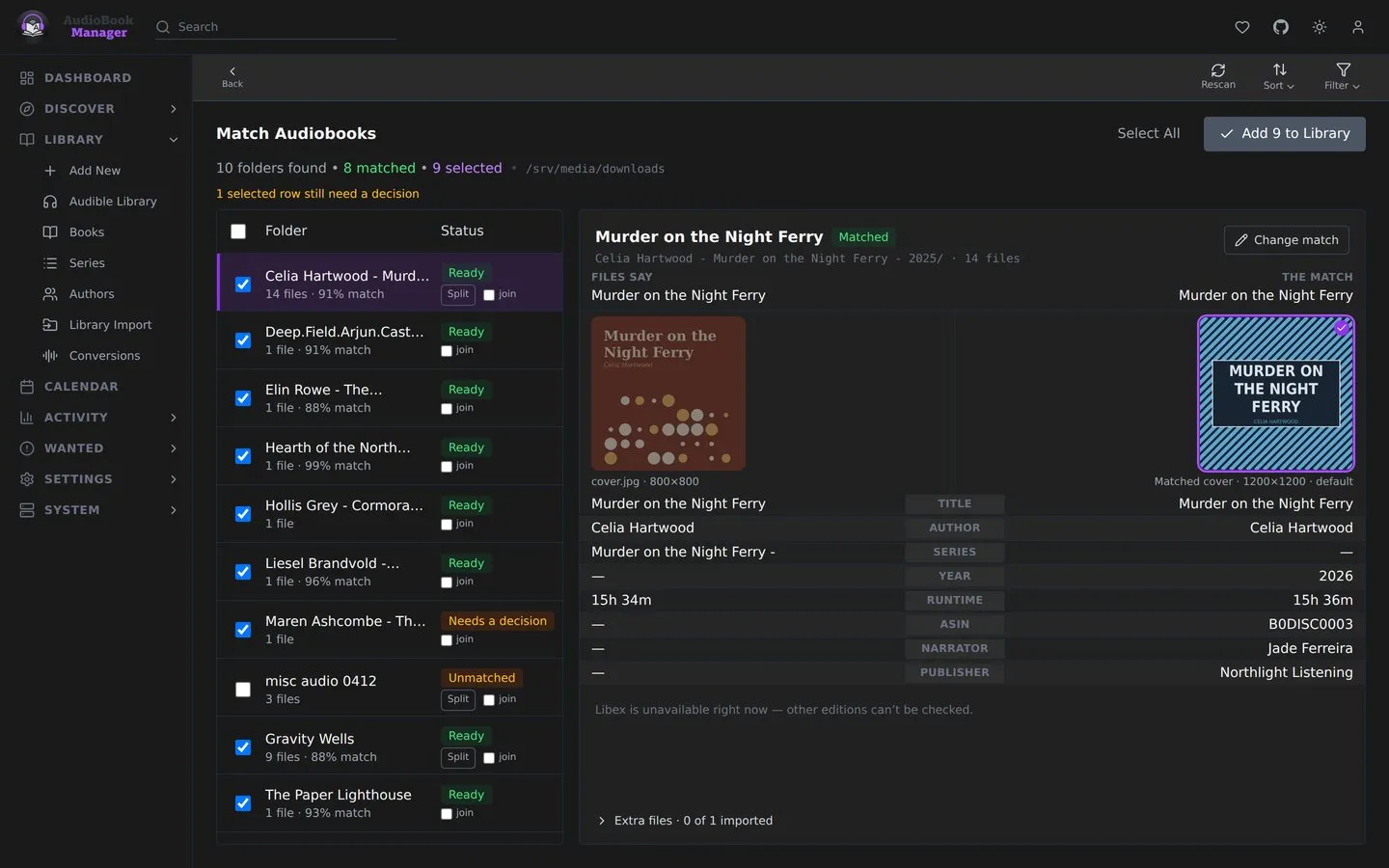1389x868 pixels.
Task: Click the AudioBook Manager logo icon
Action: 33,26
